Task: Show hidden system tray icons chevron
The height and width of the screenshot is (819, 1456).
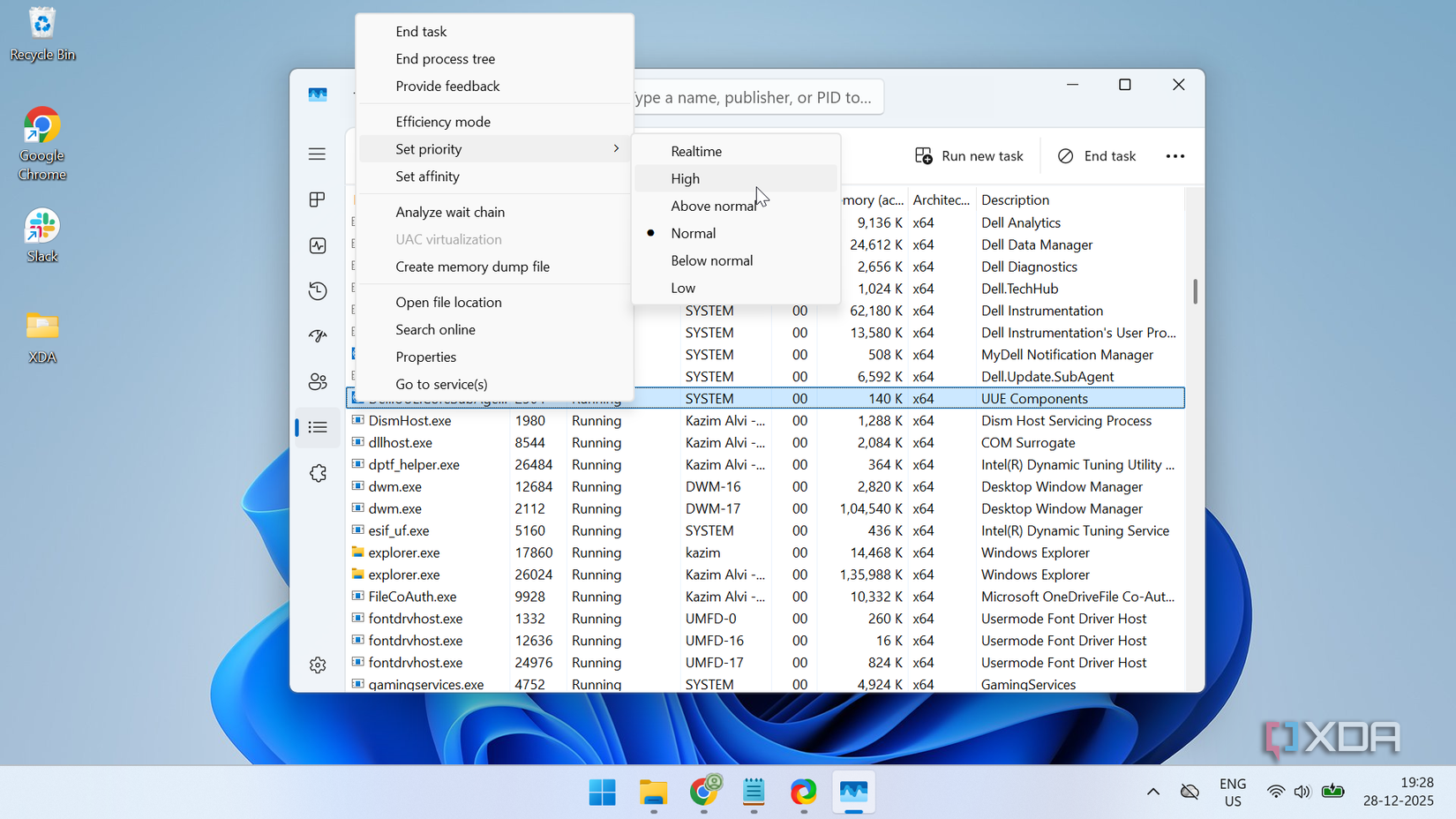Action: pos(1152,793)
